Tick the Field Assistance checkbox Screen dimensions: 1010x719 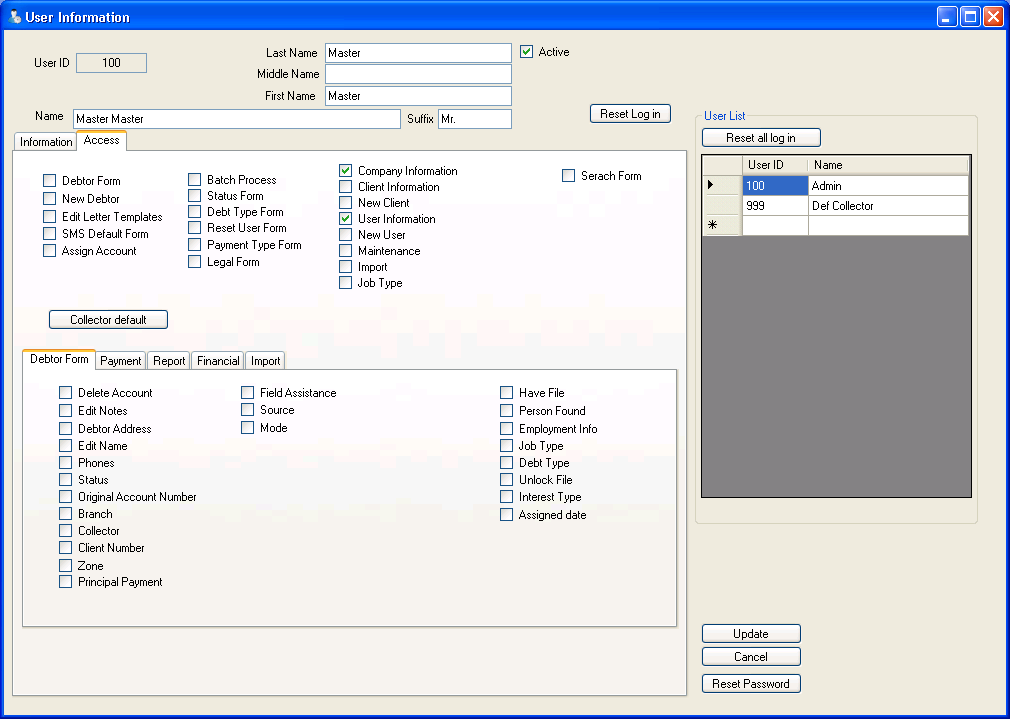(x=248, y=393)
